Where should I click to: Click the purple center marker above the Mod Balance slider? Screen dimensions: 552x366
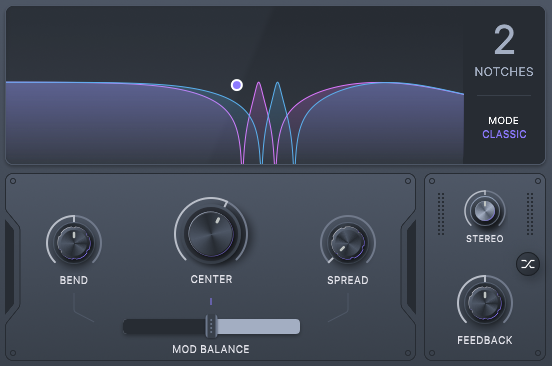(x=211, y=302)
